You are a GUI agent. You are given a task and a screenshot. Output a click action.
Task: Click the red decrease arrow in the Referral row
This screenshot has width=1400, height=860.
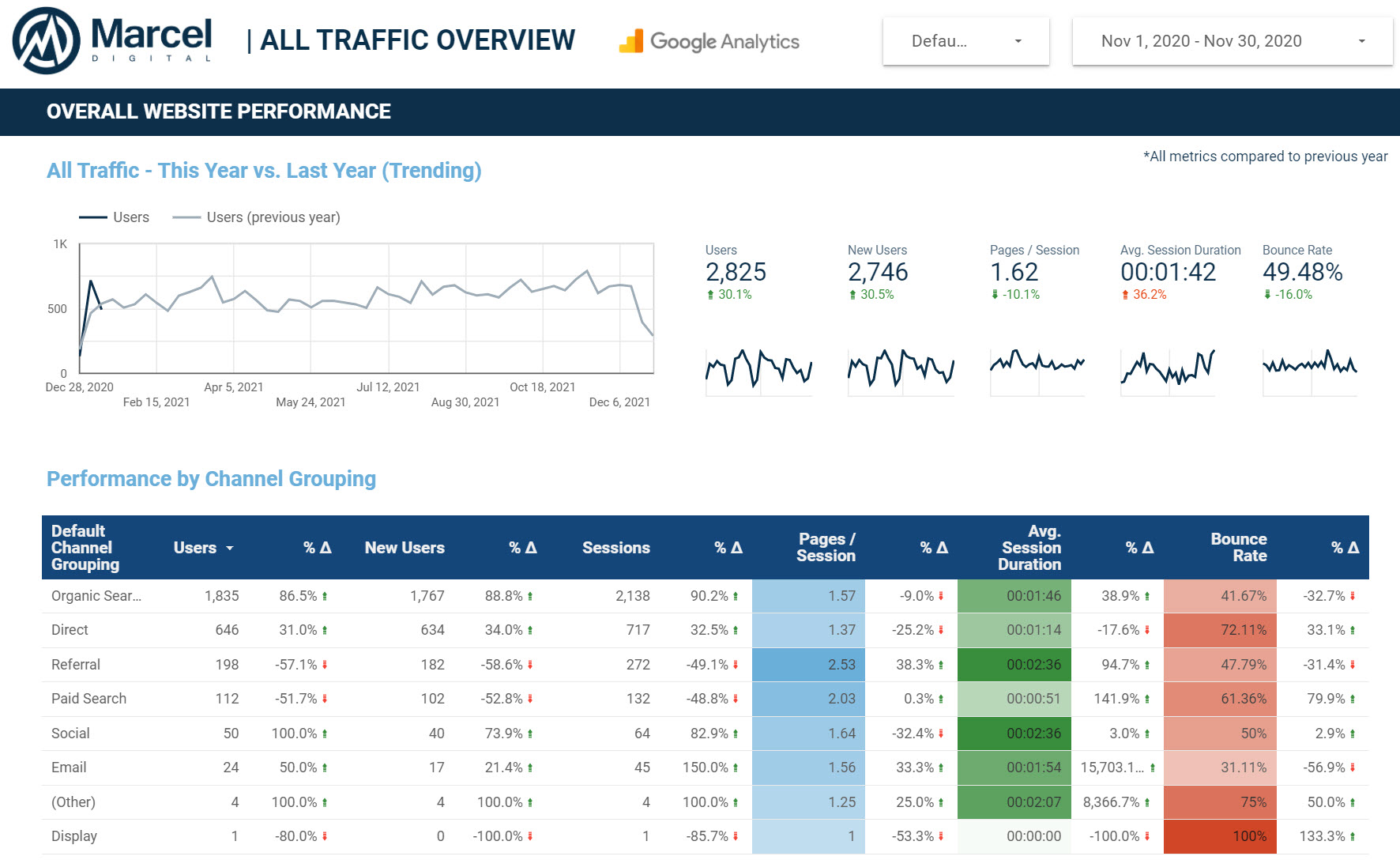[326, 664]
